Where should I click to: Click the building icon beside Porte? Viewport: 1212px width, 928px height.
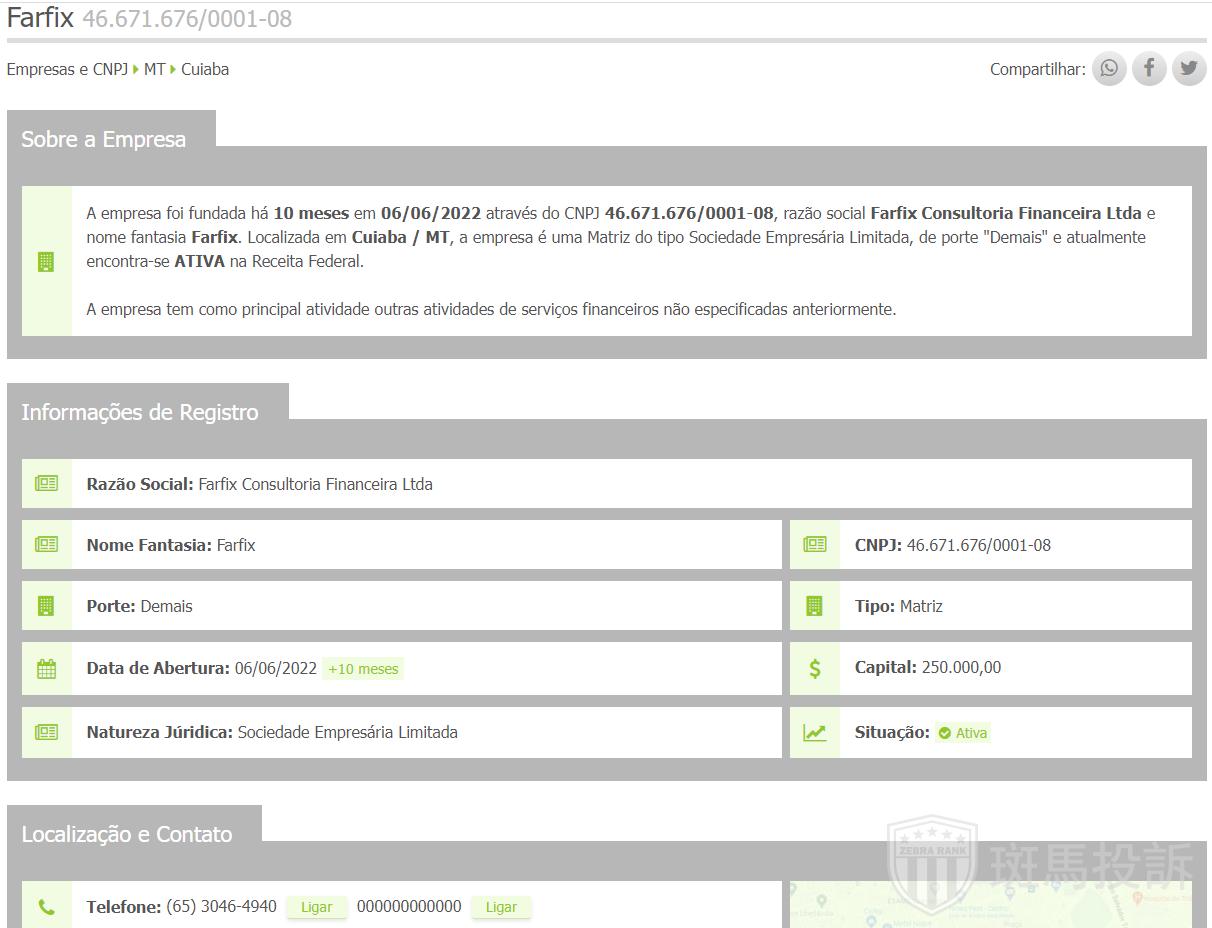point(46,606)
